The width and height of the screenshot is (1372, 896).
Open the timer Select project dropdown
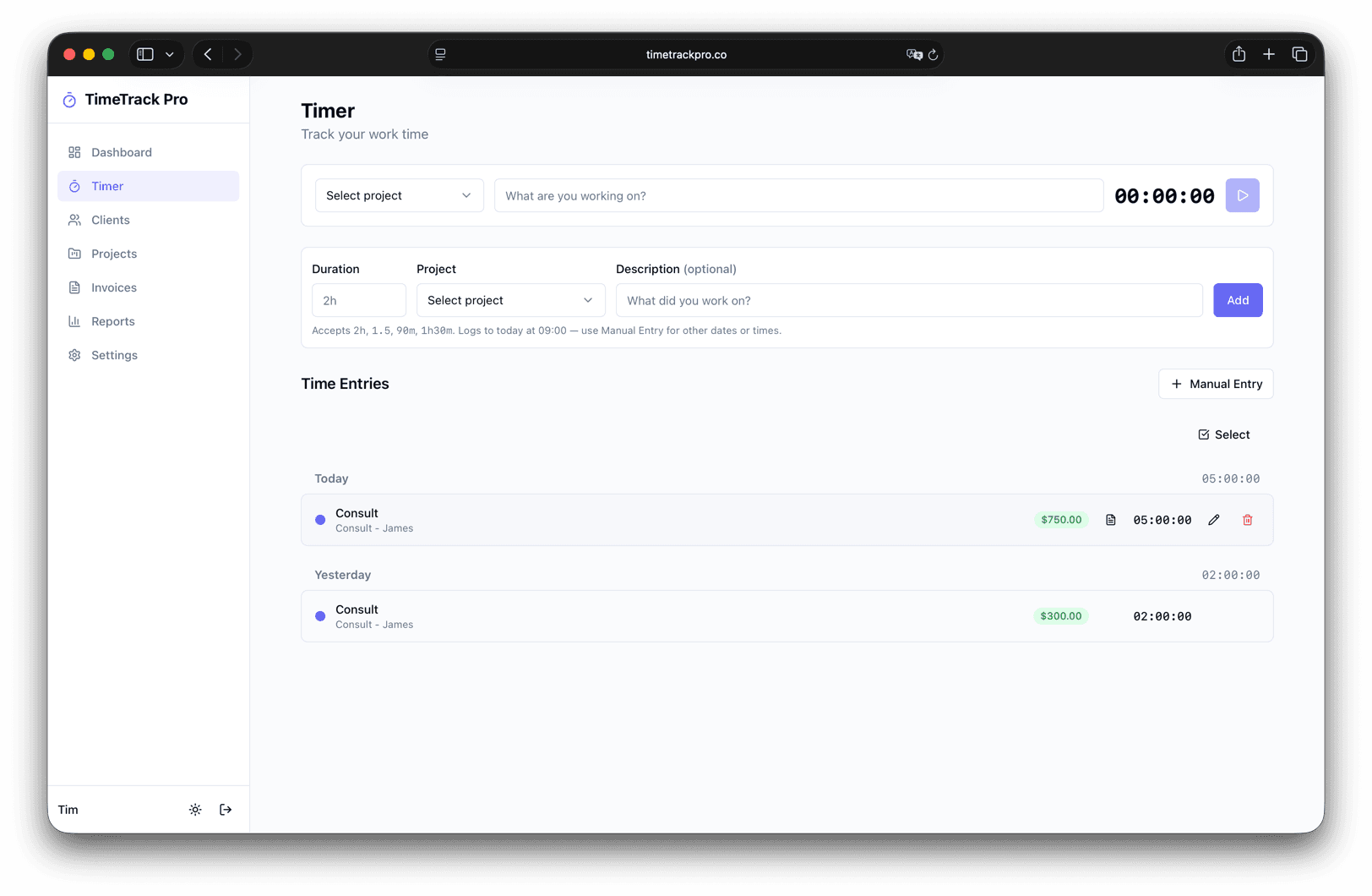[400, 195]
